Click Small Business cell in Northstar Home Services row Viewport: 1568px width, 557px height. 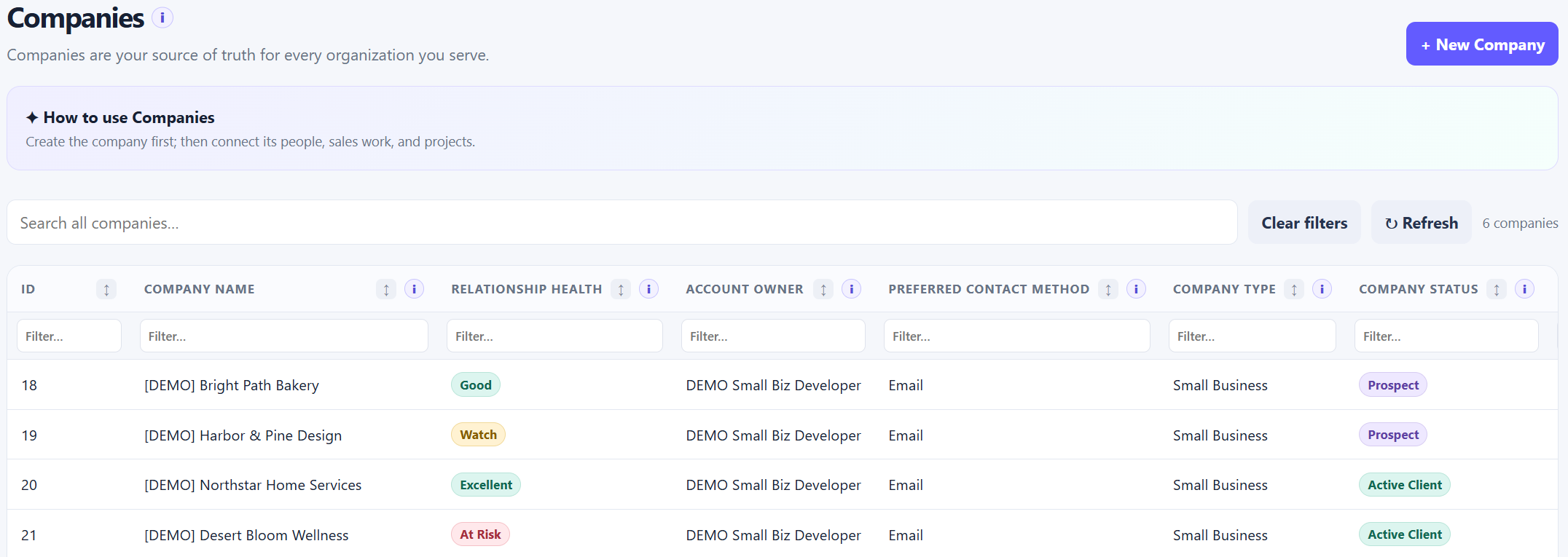(1220, 485)
